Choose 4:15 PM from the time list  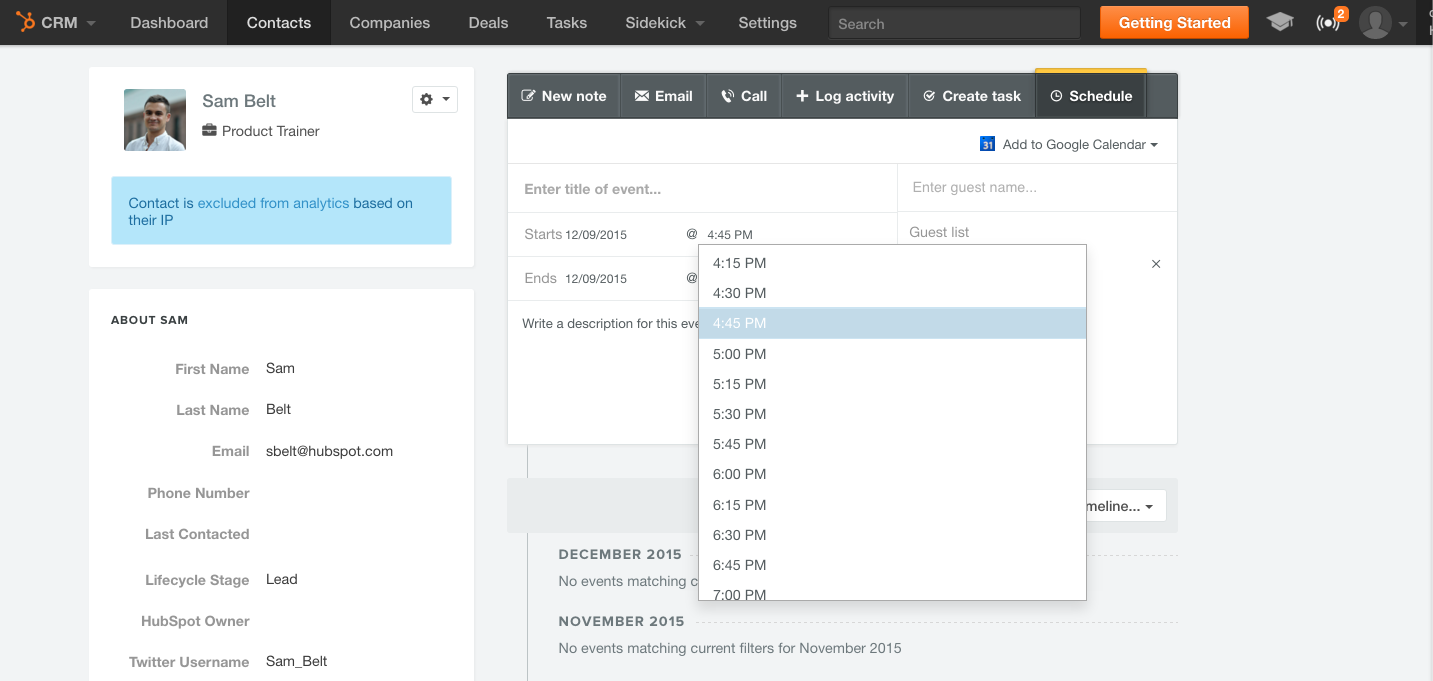click(892, 263)
